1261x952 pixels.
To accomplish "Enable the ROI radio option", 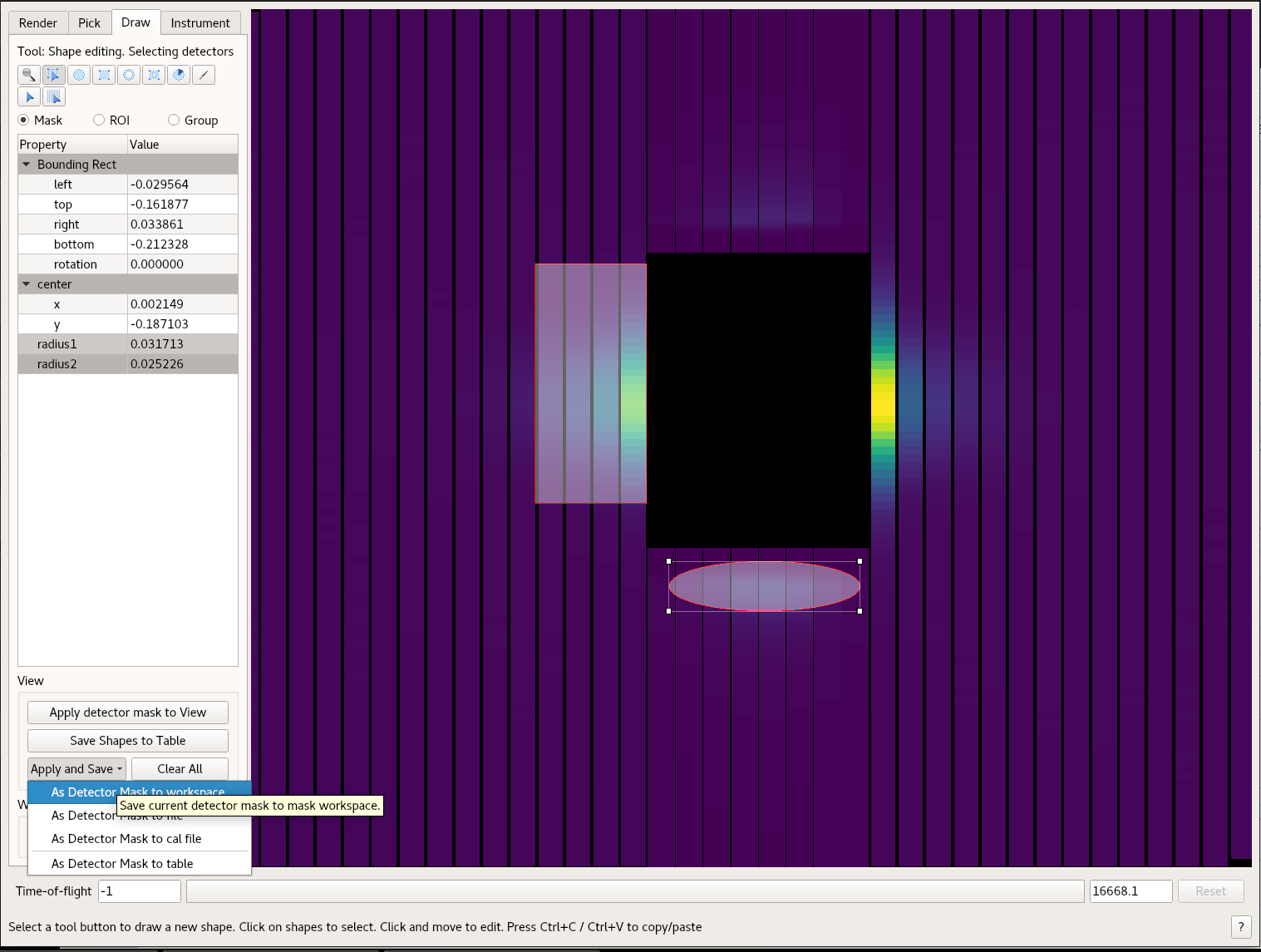I will pyautogui.click(x=99, y=120).
